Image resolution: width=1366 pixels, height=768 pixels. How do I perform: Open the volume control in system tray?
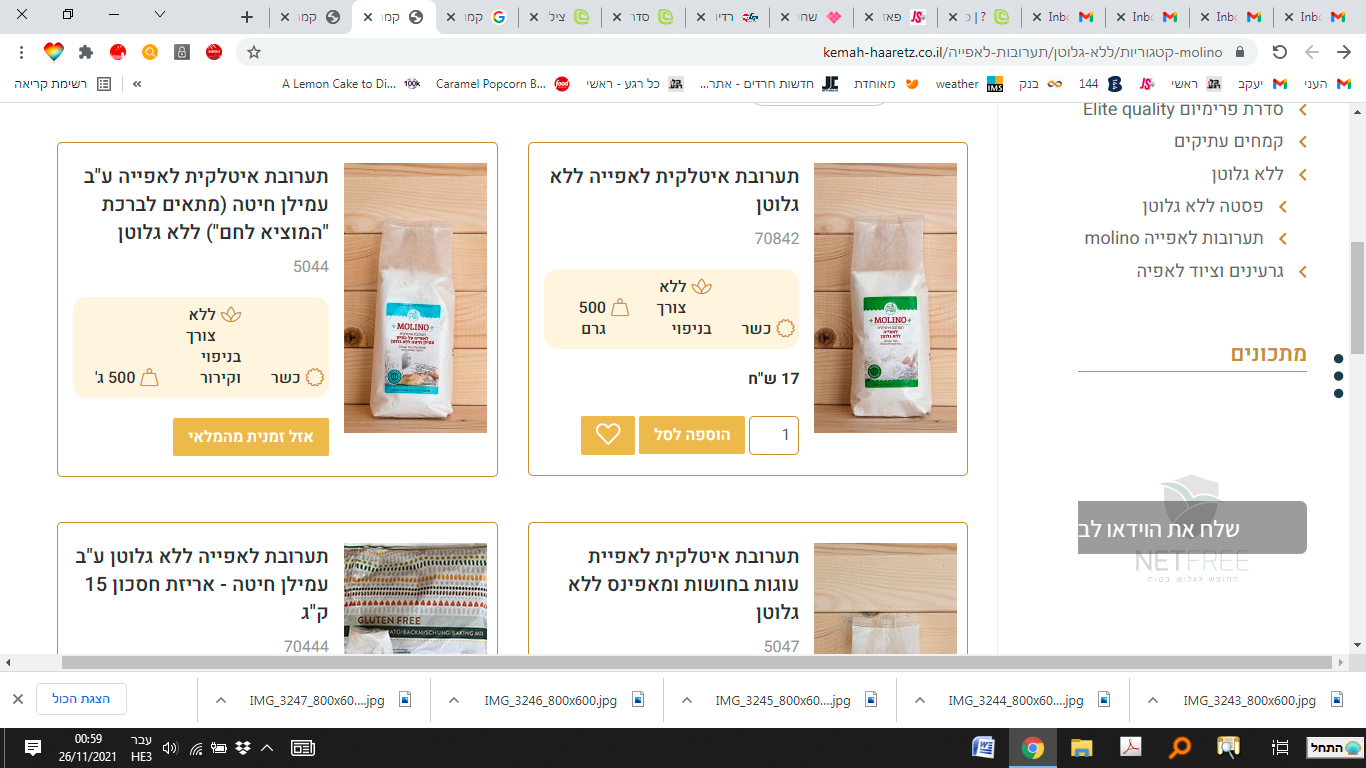(170, 748)
